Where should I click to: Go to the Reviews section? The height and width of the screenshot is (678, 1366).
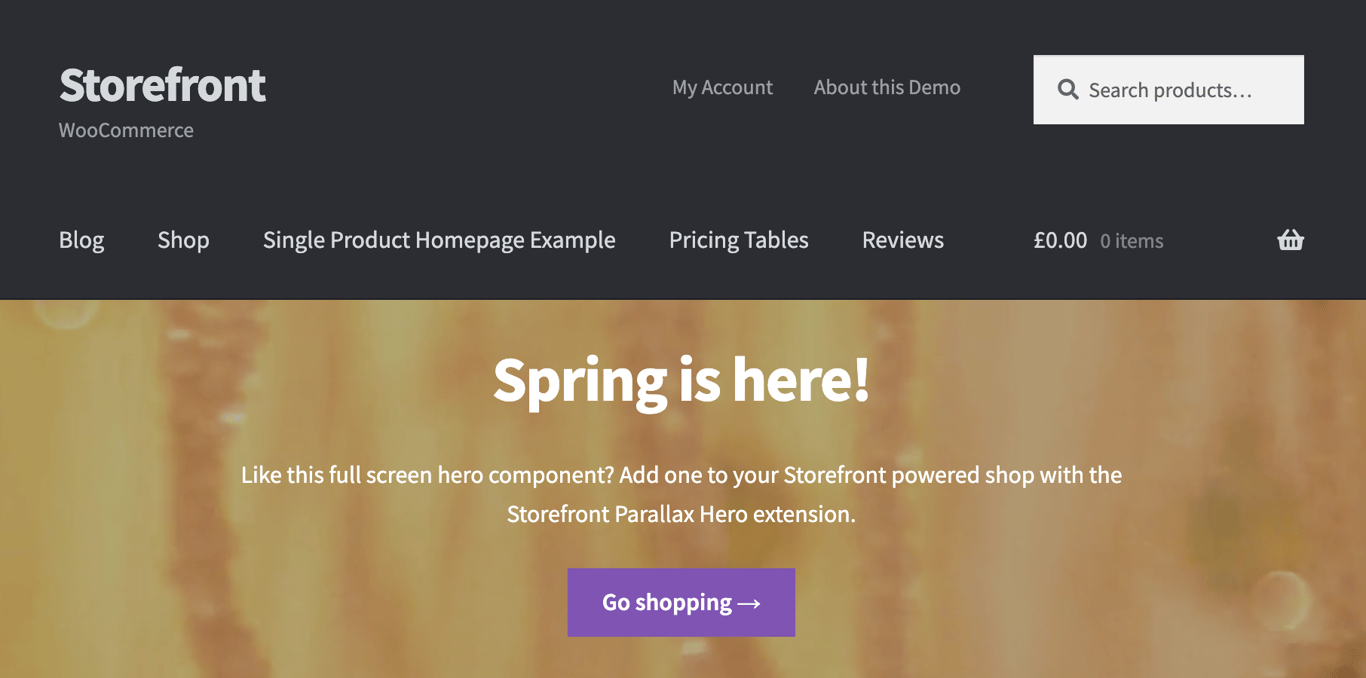pos(902,240)
